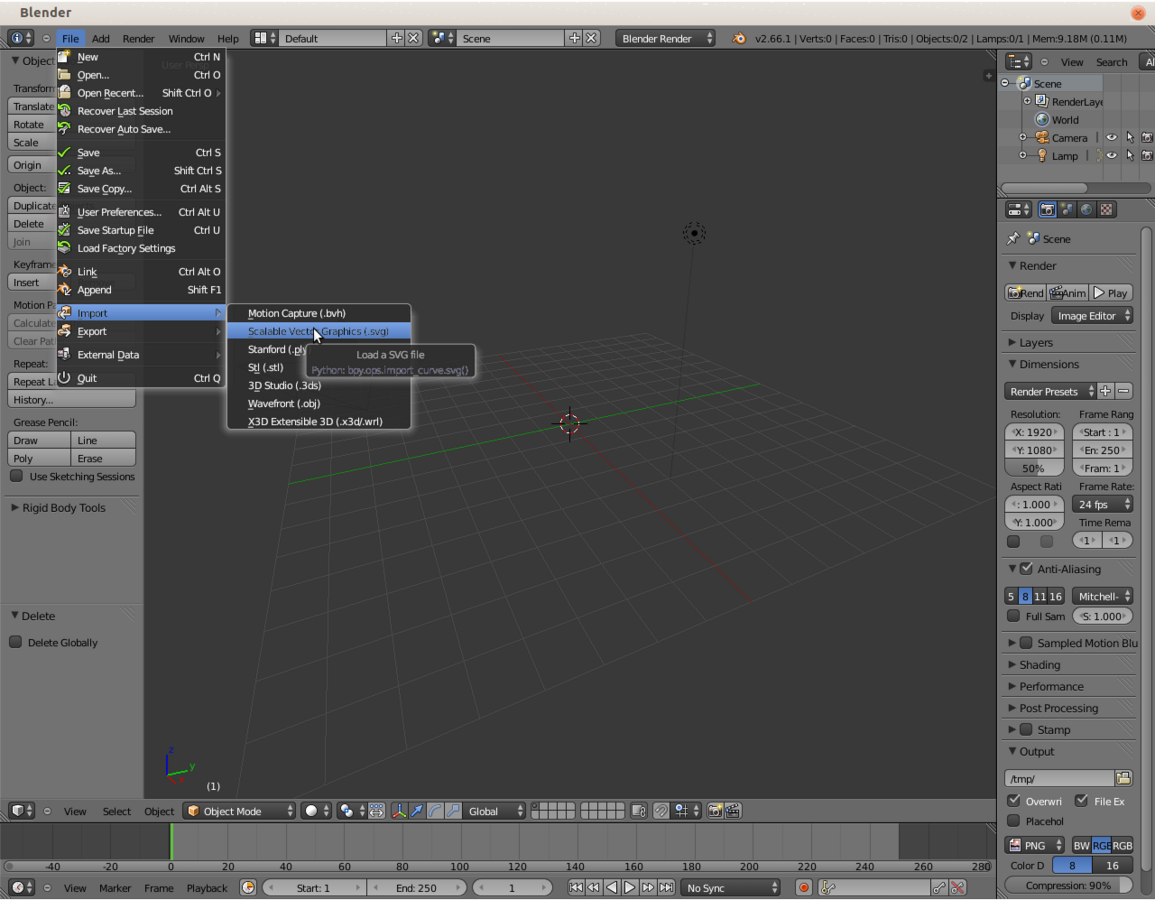
Task: Click the Erase grease pencil button
Action: click(x=103, y=458)
